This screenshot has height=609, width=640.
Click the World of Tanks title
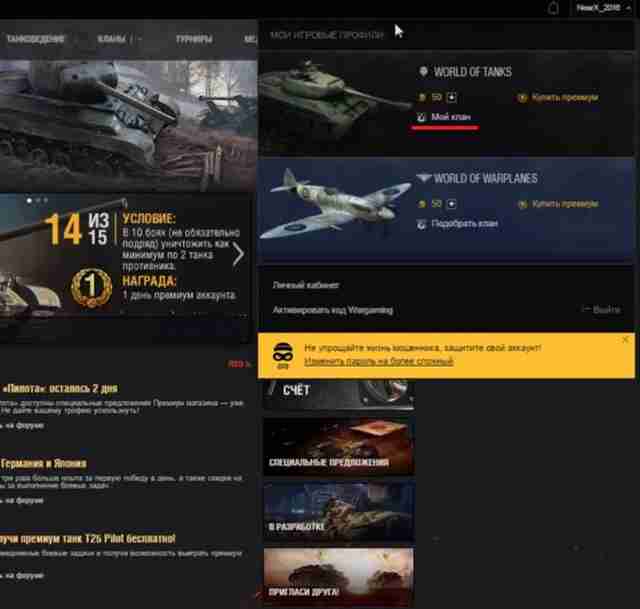coord(473,72)
